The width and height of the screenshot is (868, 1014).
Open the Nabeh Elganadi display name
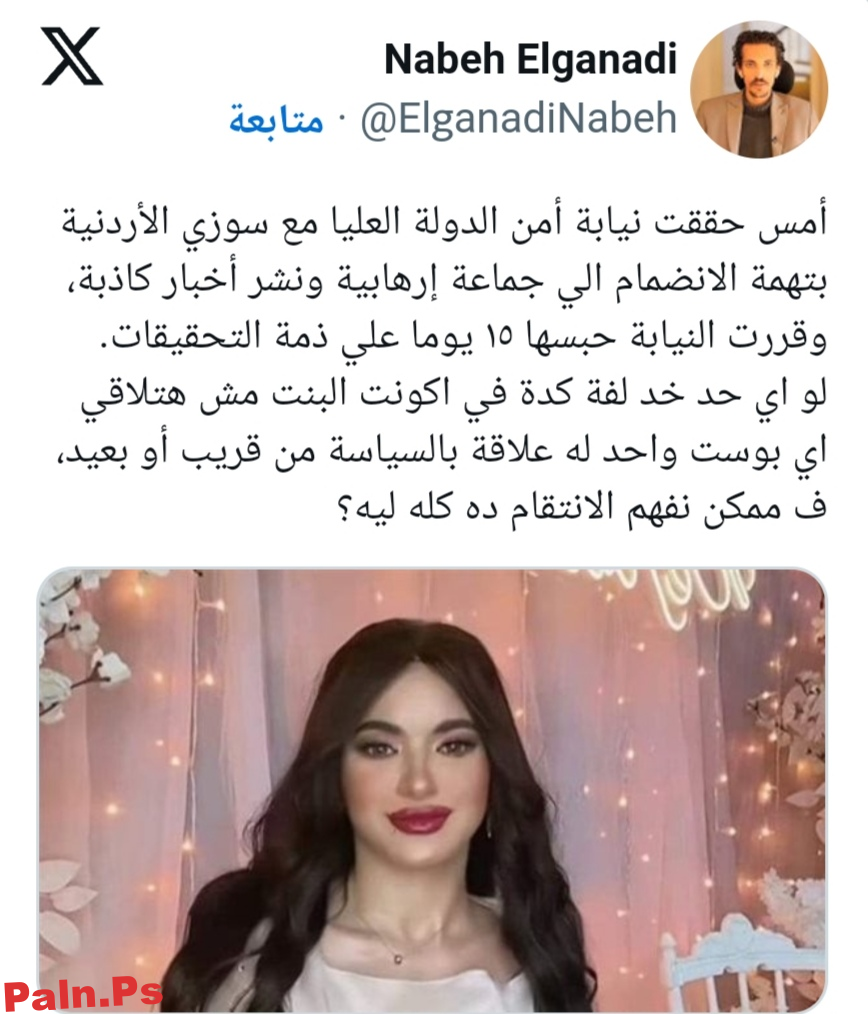[x=530, y=59]
